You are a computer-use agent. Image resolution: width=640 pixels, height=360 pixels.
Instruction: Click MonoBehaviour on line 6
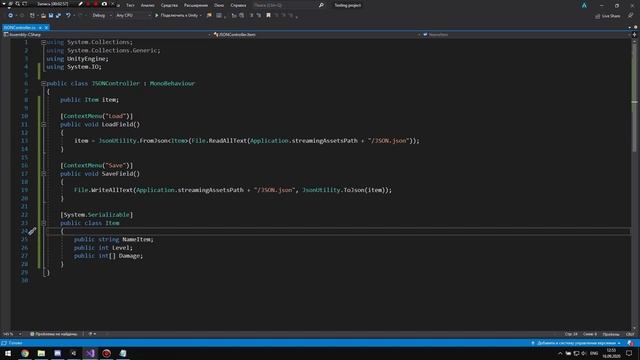click(x=172, y=83)
